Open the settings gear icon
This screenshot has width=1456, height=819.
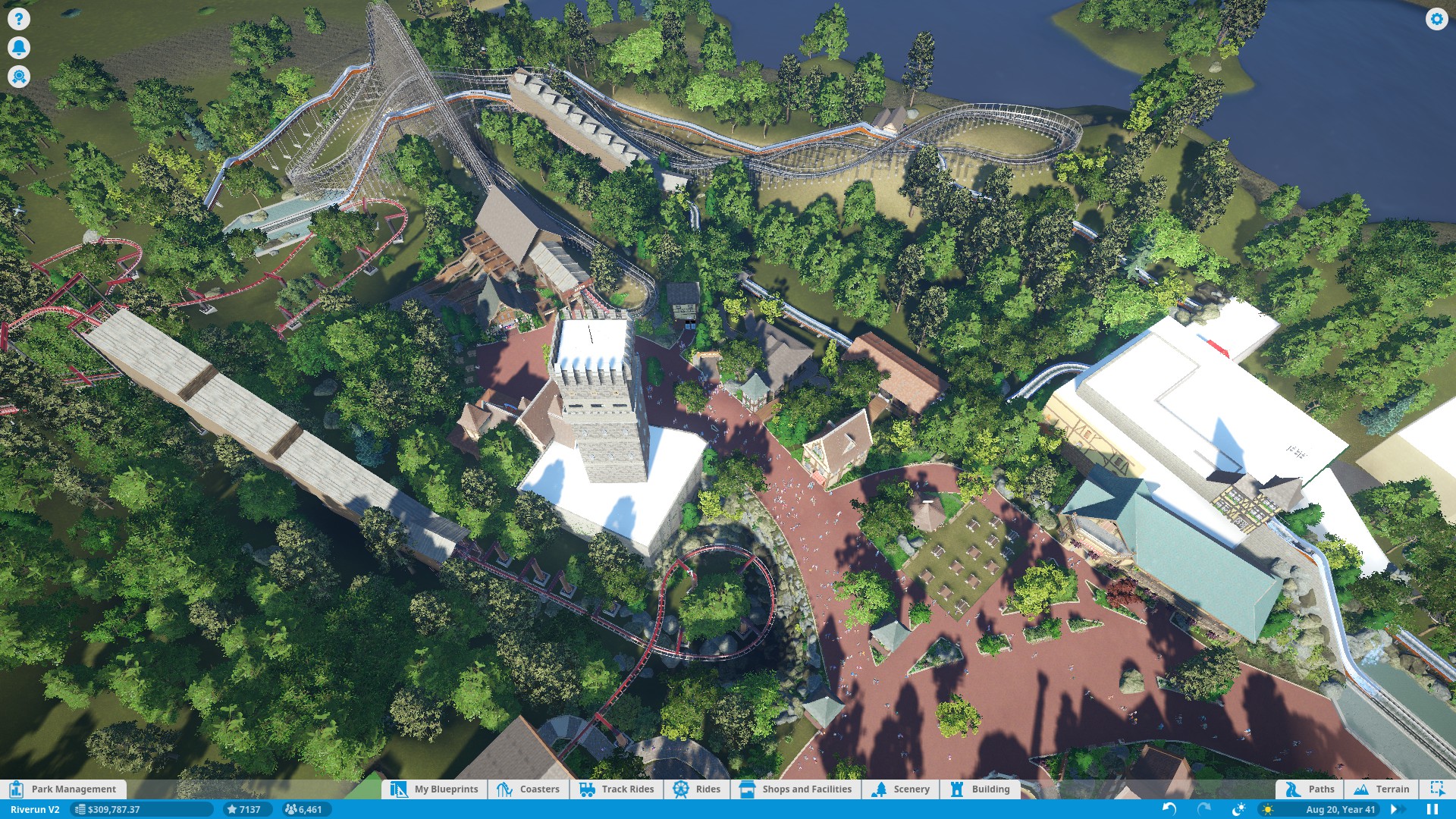(1436, 19)
